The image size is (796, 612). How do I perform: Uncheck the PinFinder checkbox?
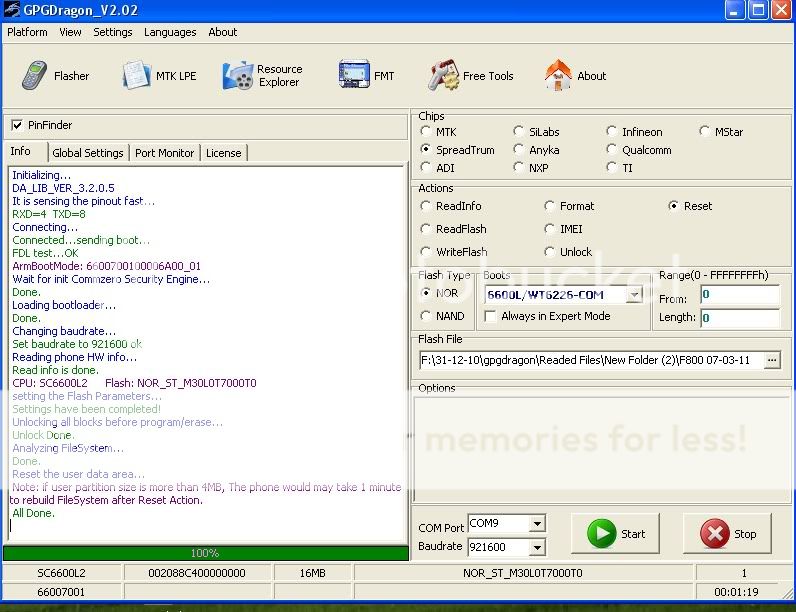click(17, 125)
